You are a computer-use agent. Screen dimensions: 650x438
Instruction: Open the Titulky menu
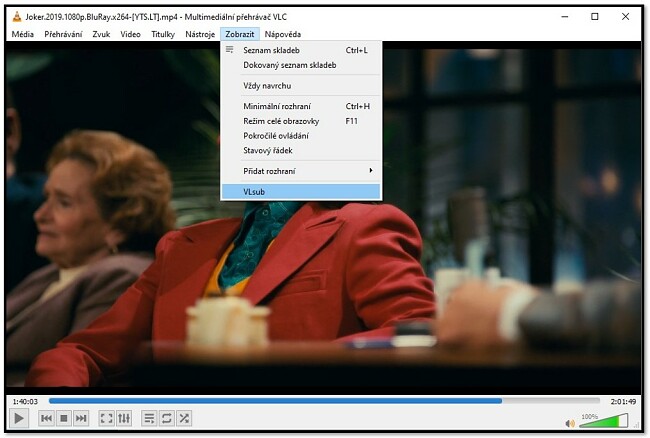pyautogui.click(x=163, y=34)
